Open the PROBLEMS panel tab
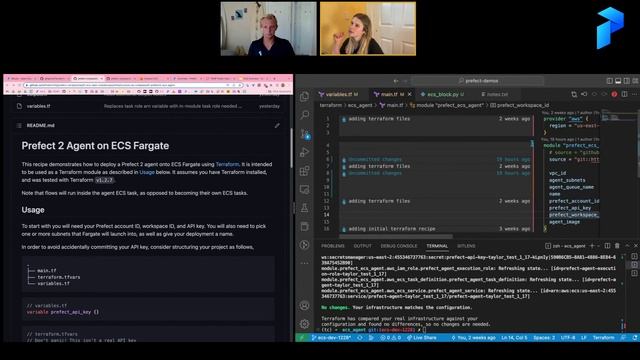This screenshot has height=360, width=640. [333, 246]
